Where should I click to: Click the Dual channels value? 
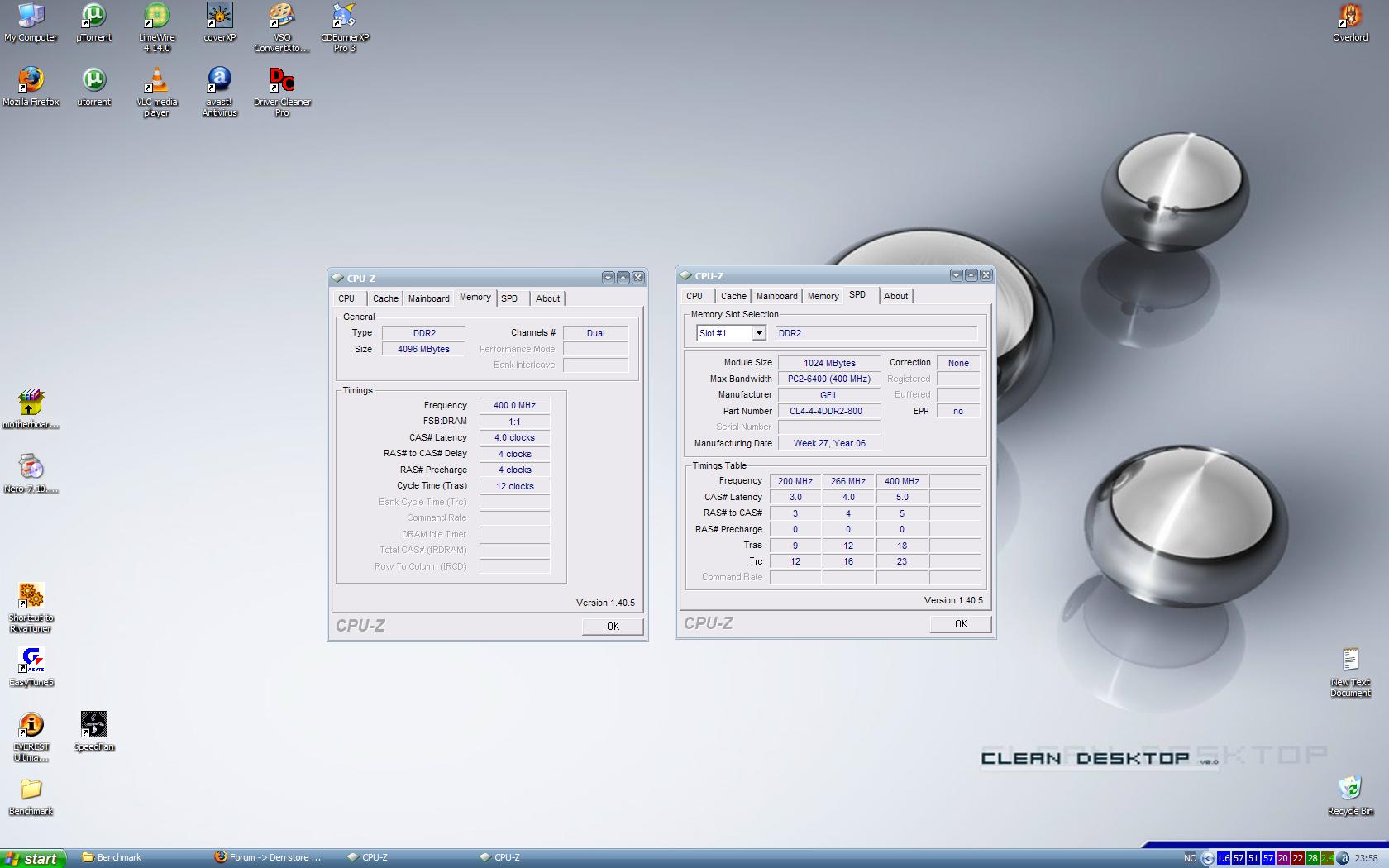coord(595,333)
